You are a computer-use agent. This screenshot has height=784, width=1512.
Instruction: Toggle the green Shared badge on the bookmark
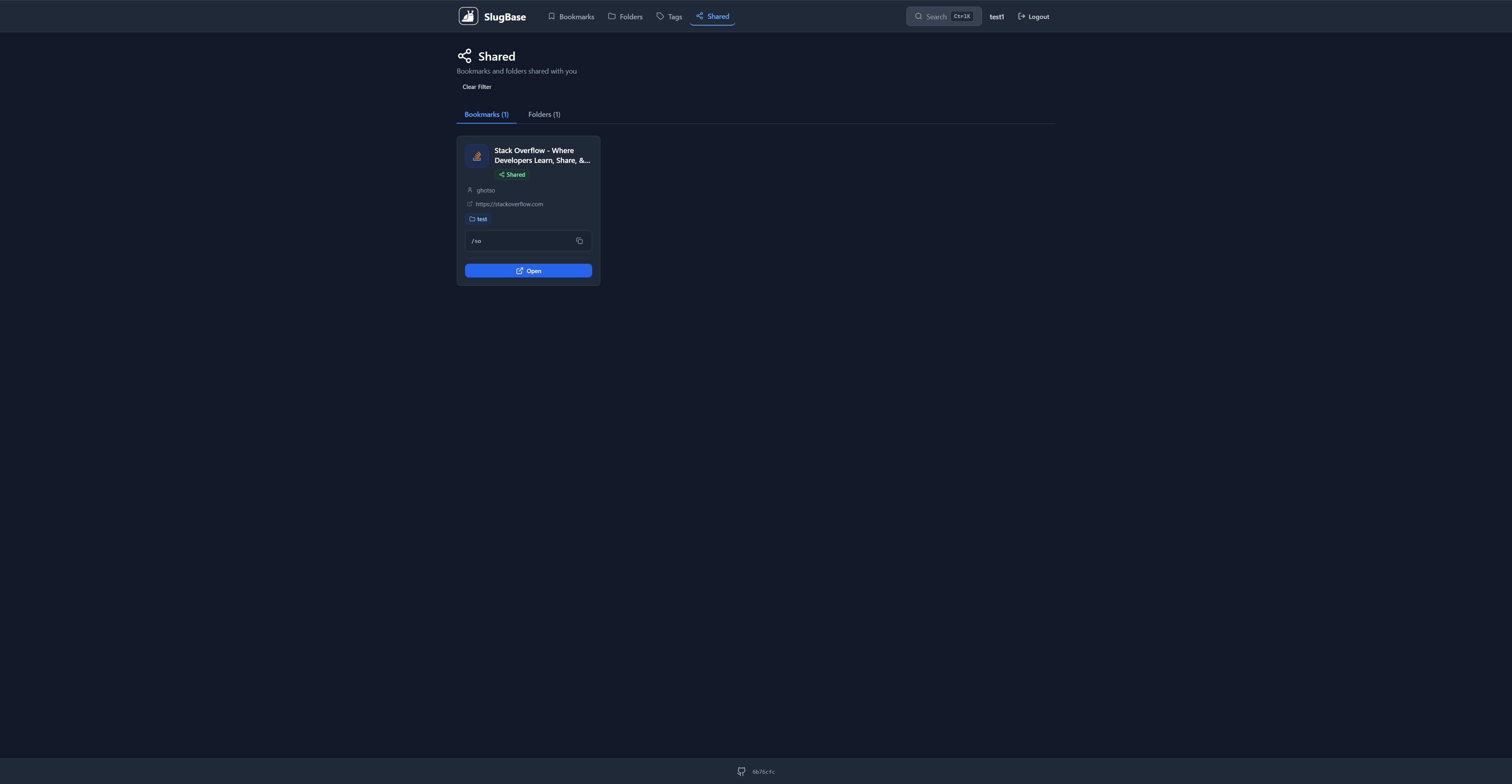pos(511,174)
